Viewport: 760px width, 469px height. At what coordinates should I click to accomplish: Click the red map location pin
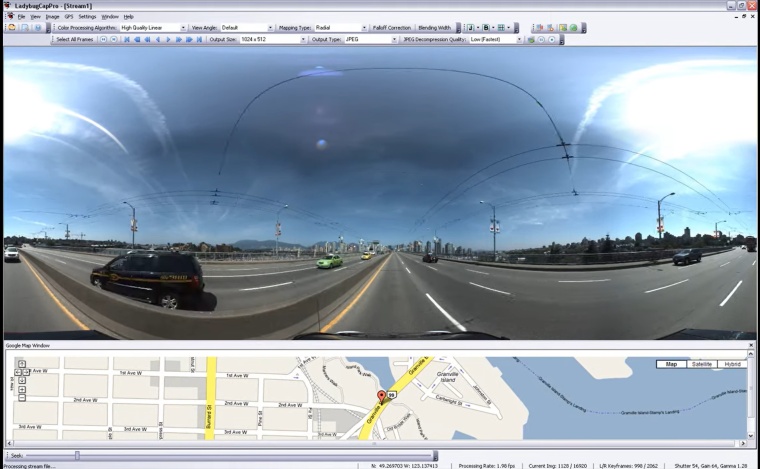tap(381, 397)
